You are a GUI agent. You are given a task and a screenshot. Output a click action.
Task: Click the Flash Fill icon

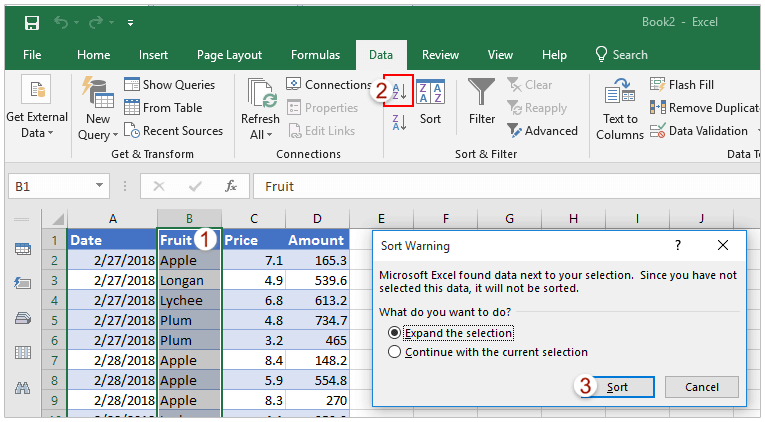pyautogui.click(x=658, y=84)
